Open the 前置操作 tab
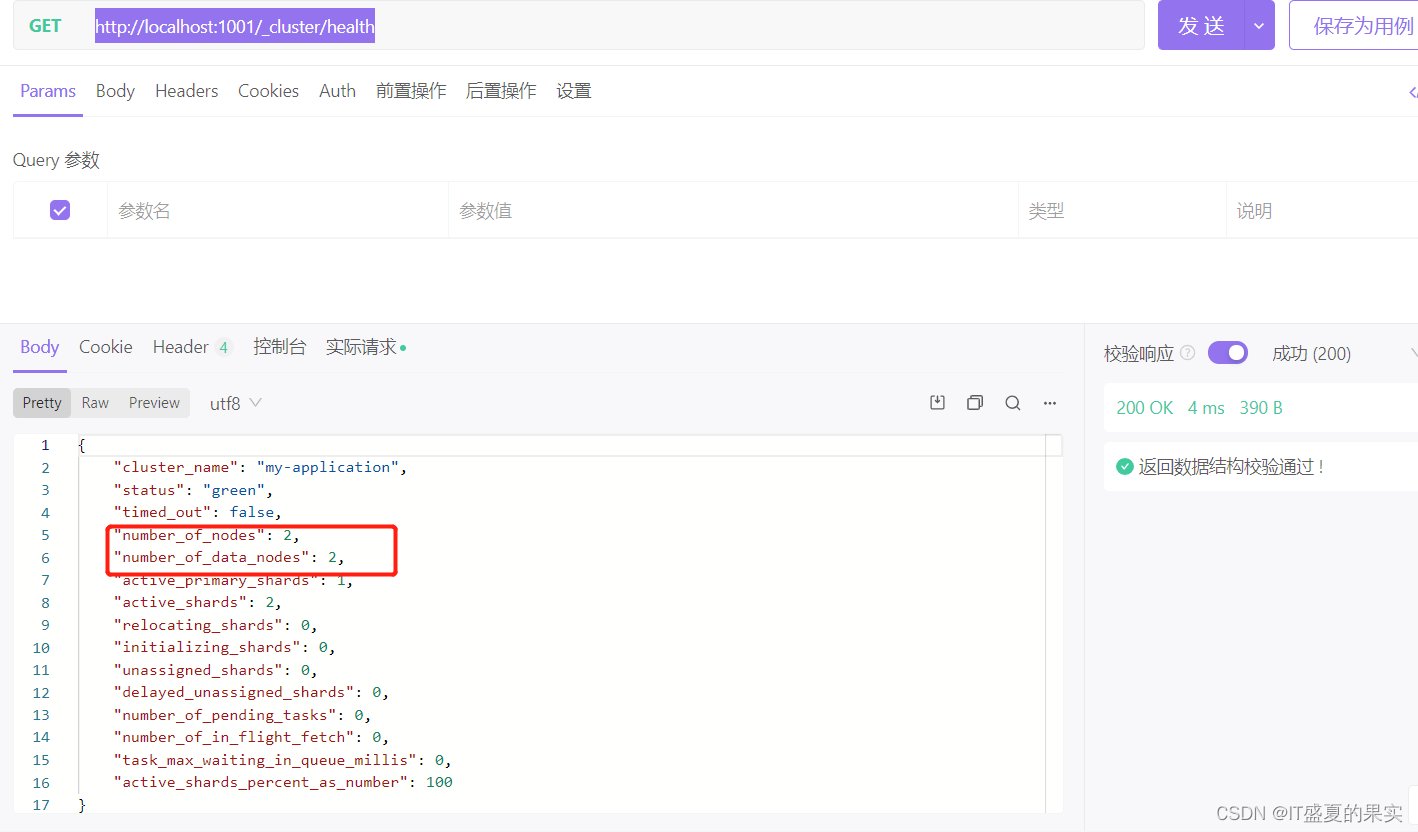Screen dimensions: 1418x832 click(x=411, y=91)
